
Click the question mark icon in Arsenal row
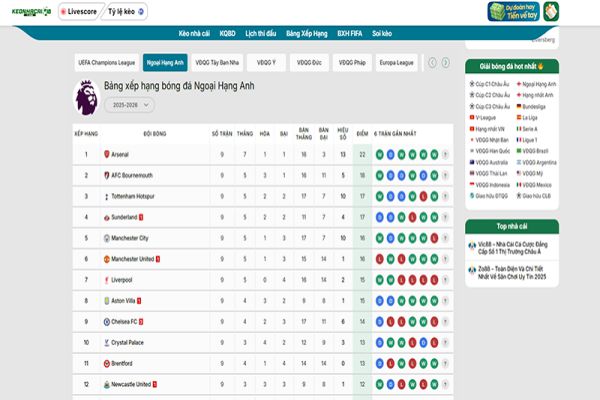[x=445, y=154]
